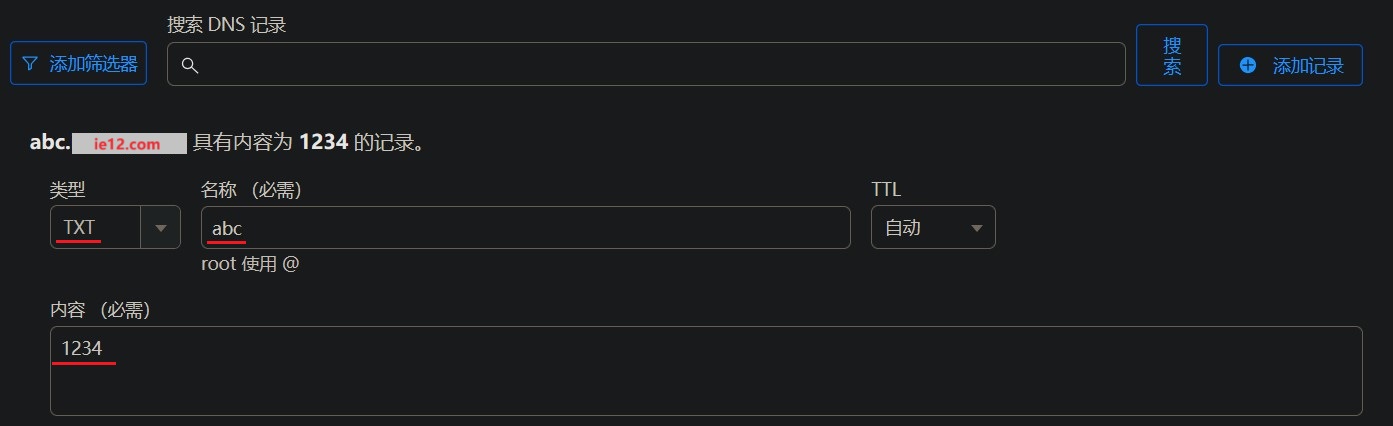Click the funnel icon on the filter button
This screenshot has height=426, width=1393.
coord(30,64)
